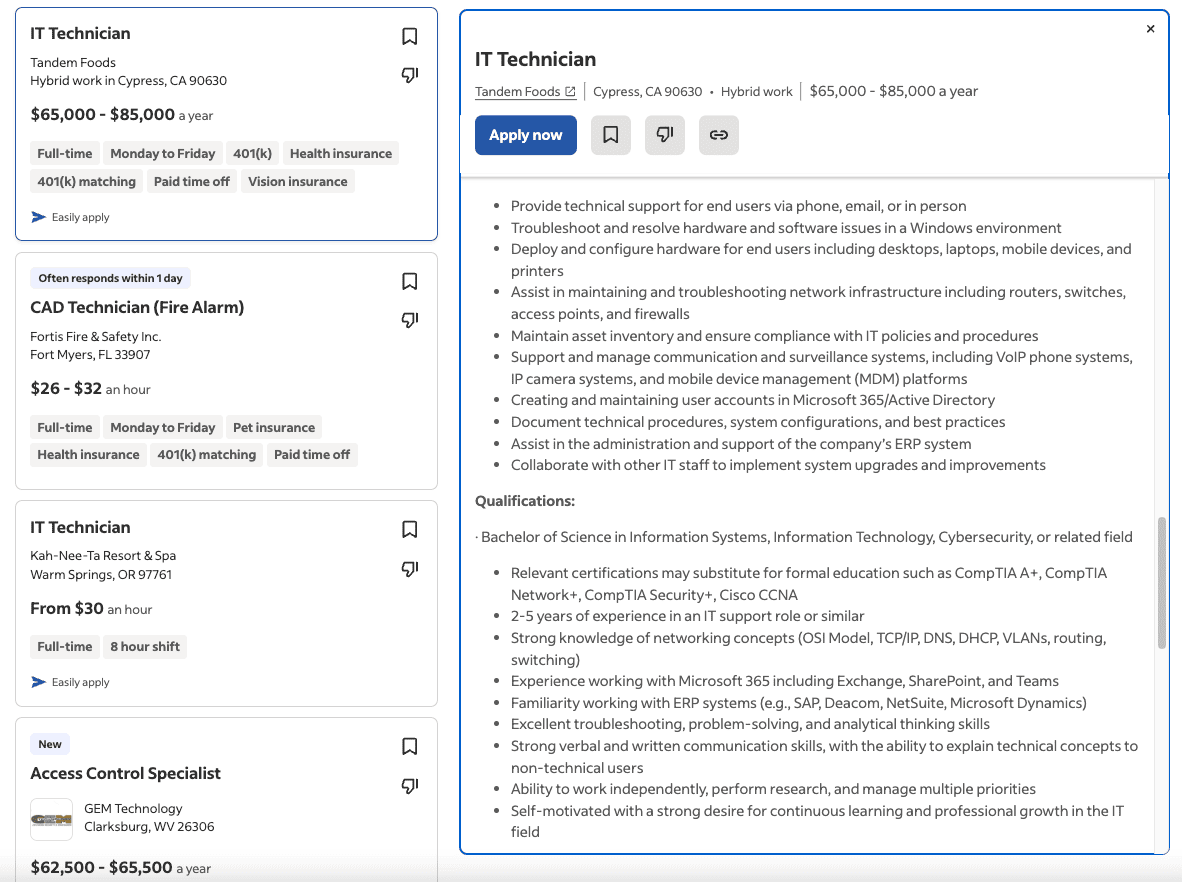Click the '$62,500 - $65,500 a year' salary

tap(121, 868)
